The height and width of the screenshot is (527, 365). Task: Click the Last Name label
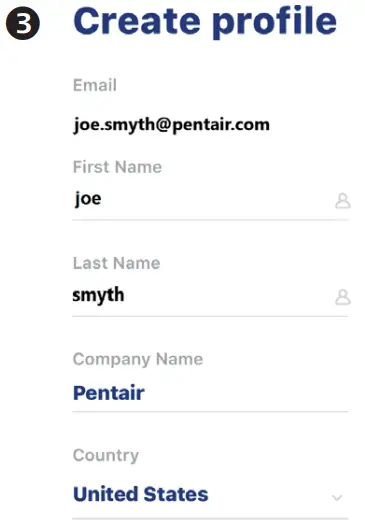pos(116,263)
